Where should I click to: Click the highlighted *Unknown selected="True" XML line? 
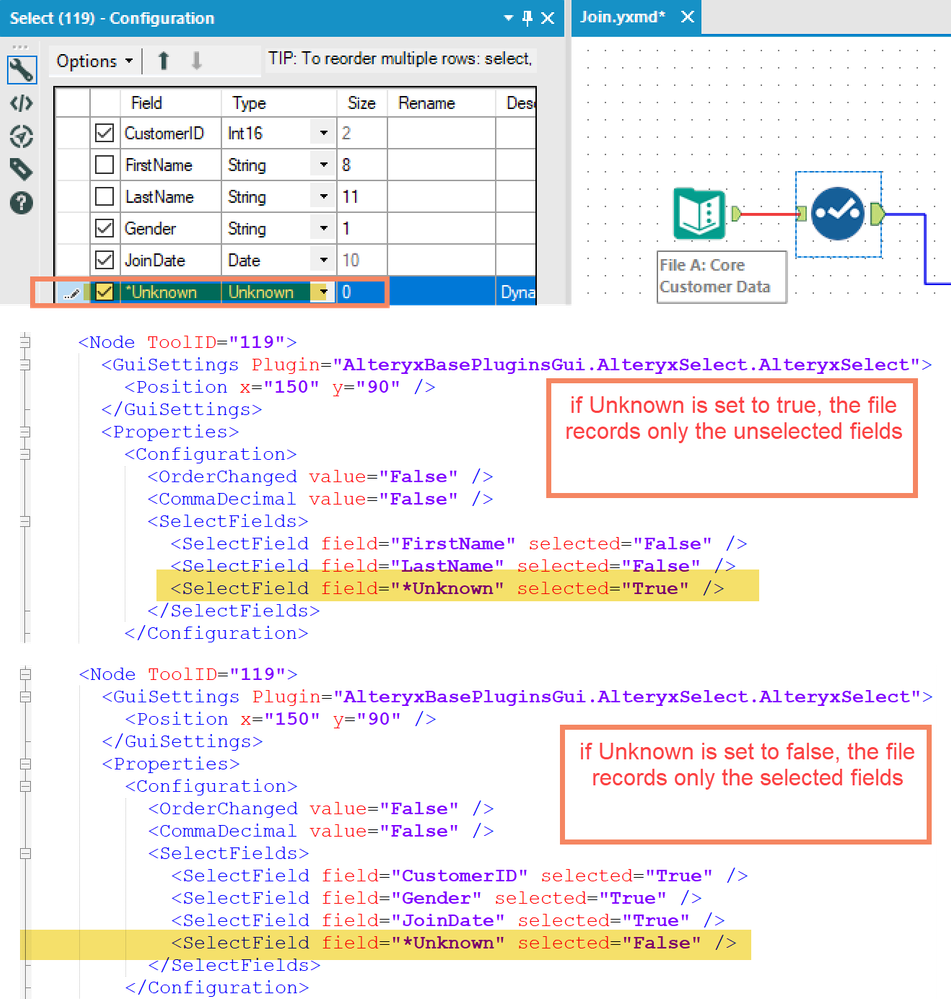pos(447,588)
